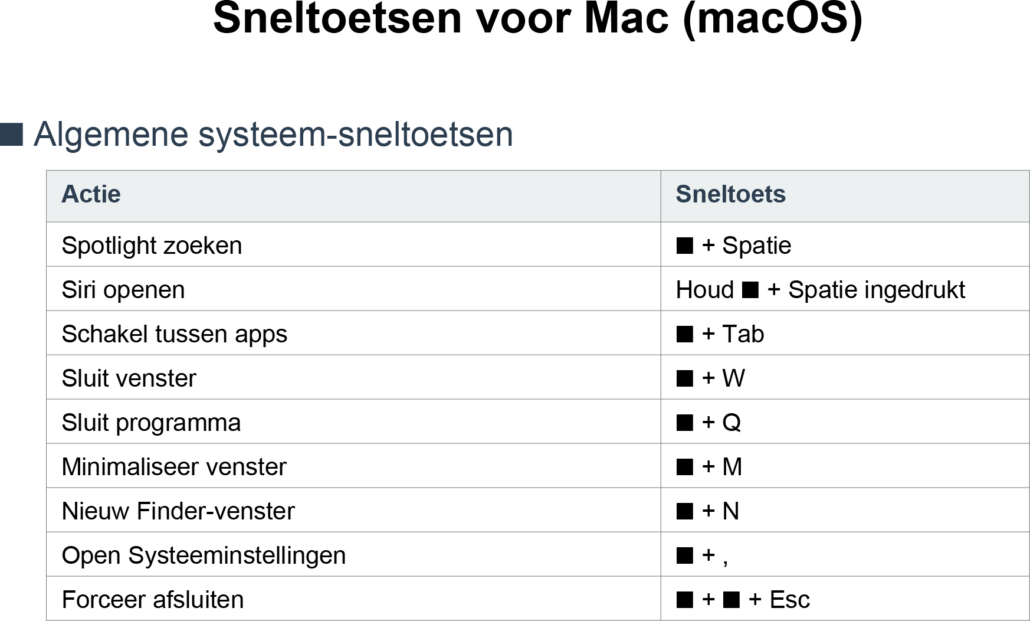This screenshot has width=1030, height=621.
Task: Click the "Algemene systeem-sneltoetsen" section heading
Action: point(273,134)
